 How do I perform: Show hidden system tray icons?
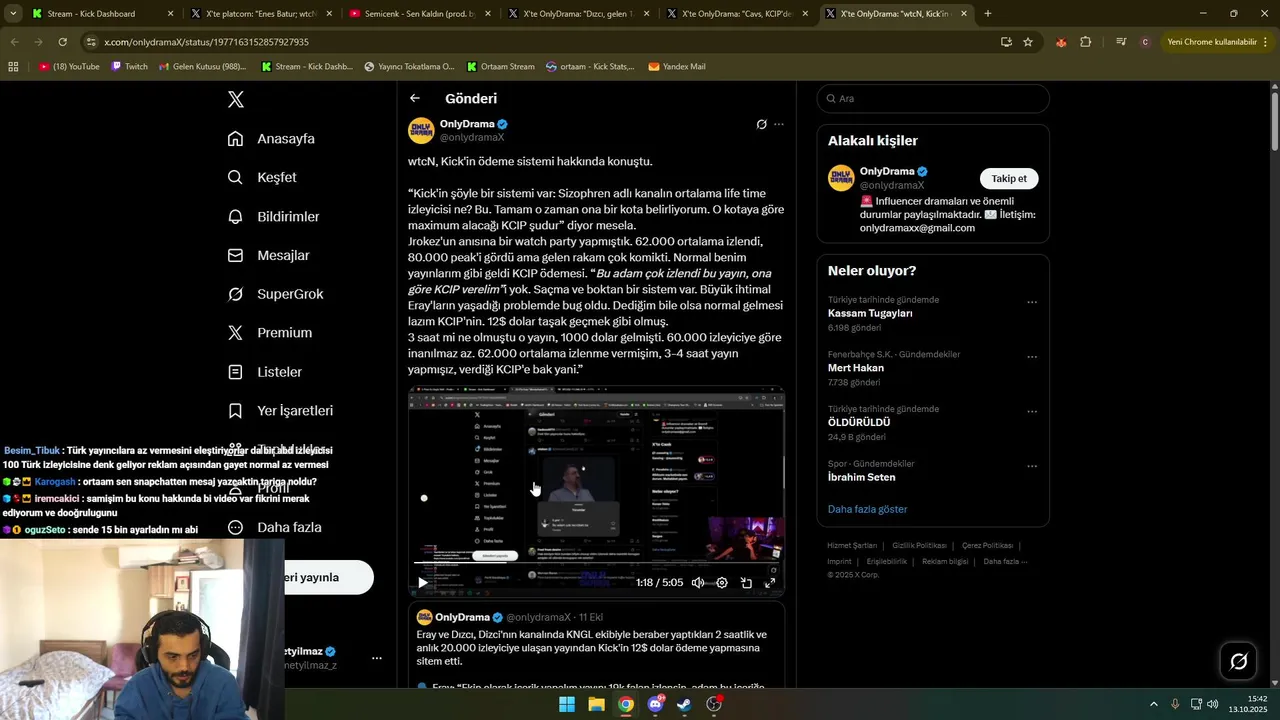(1153, 704)
